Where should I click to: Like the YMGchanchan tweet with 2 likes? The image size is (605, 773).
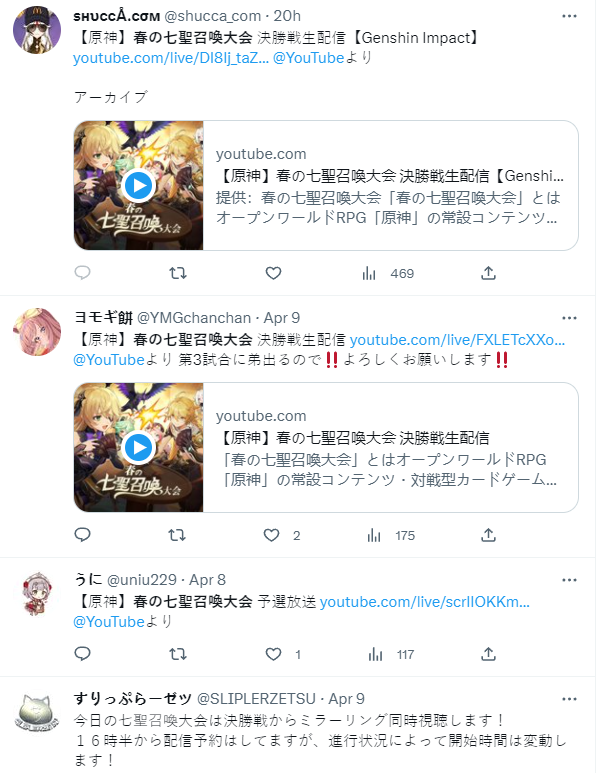pyautogui.click(x=282, y=535)
